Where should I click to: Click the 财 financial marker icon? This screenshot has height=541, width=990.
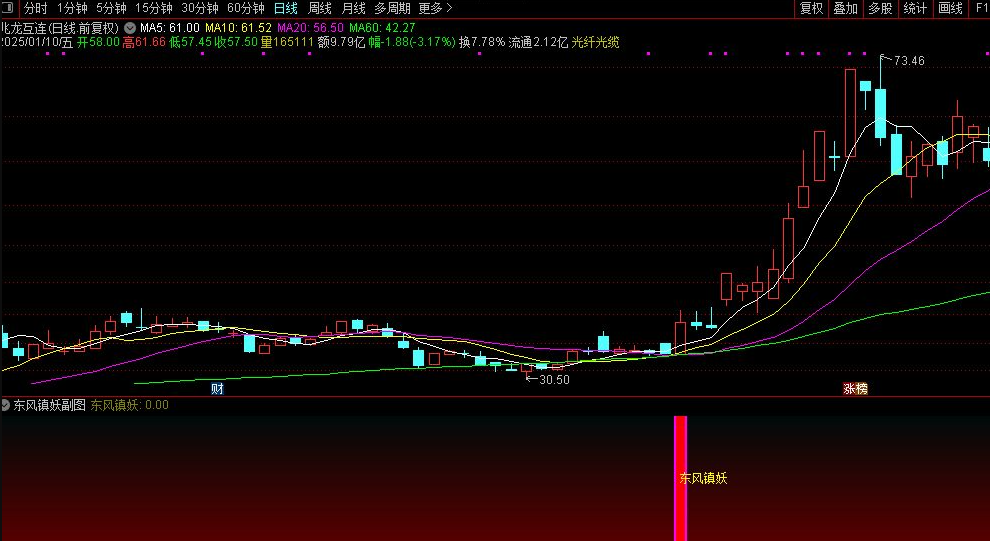click(217, 389)
